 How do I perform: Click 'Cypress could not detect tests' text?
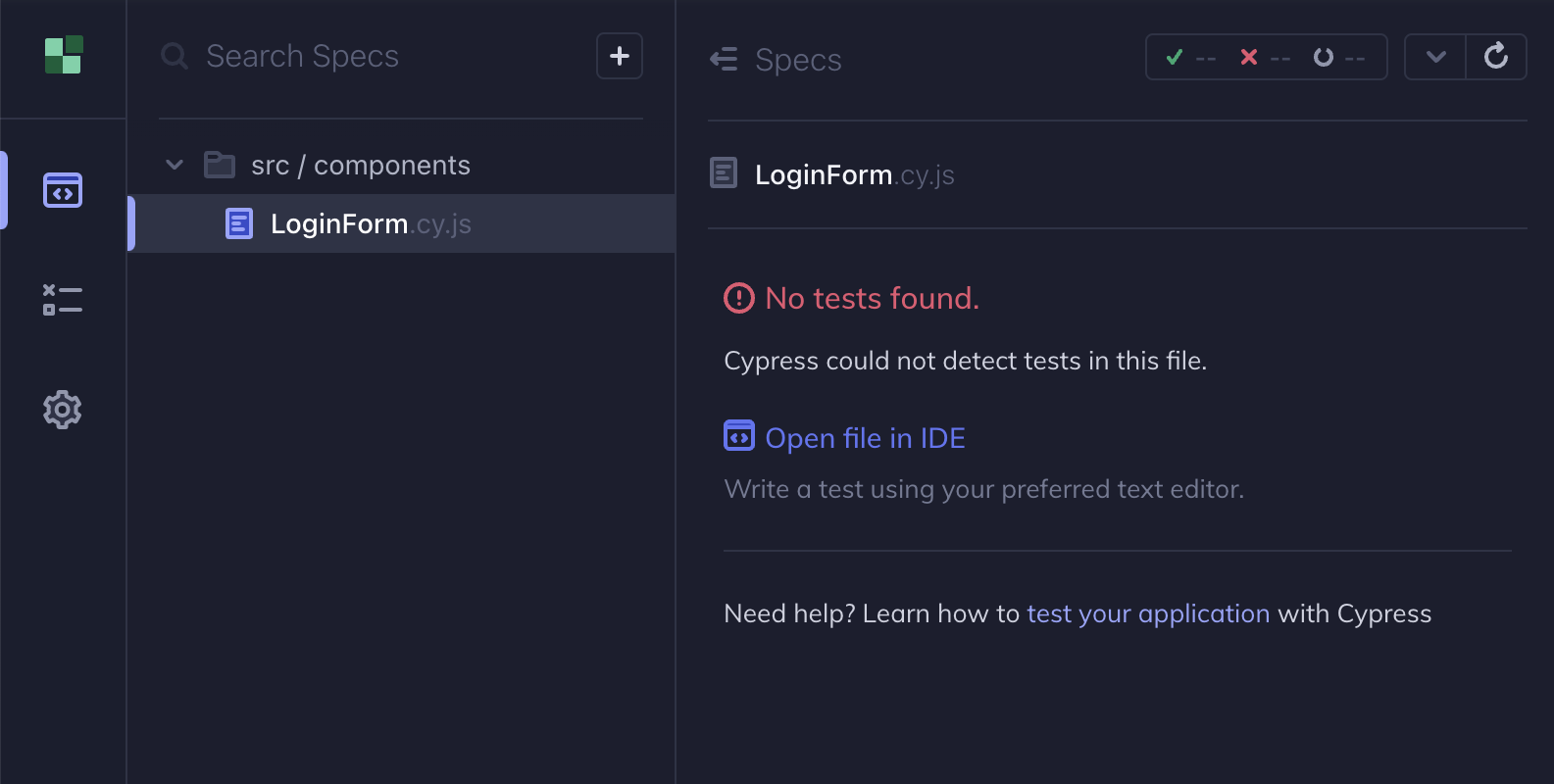coord(966,361)
